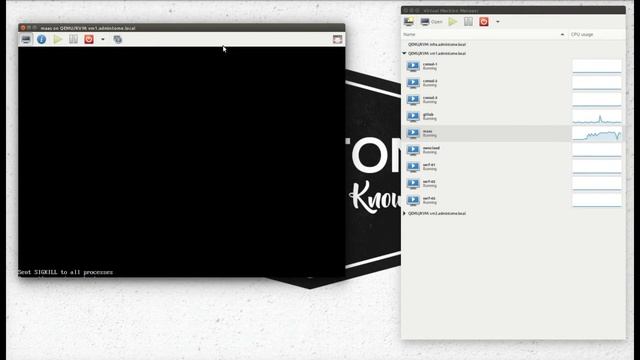
Task: Expand the QEMU/KVM vm2 connection
Action: (404, 213)
